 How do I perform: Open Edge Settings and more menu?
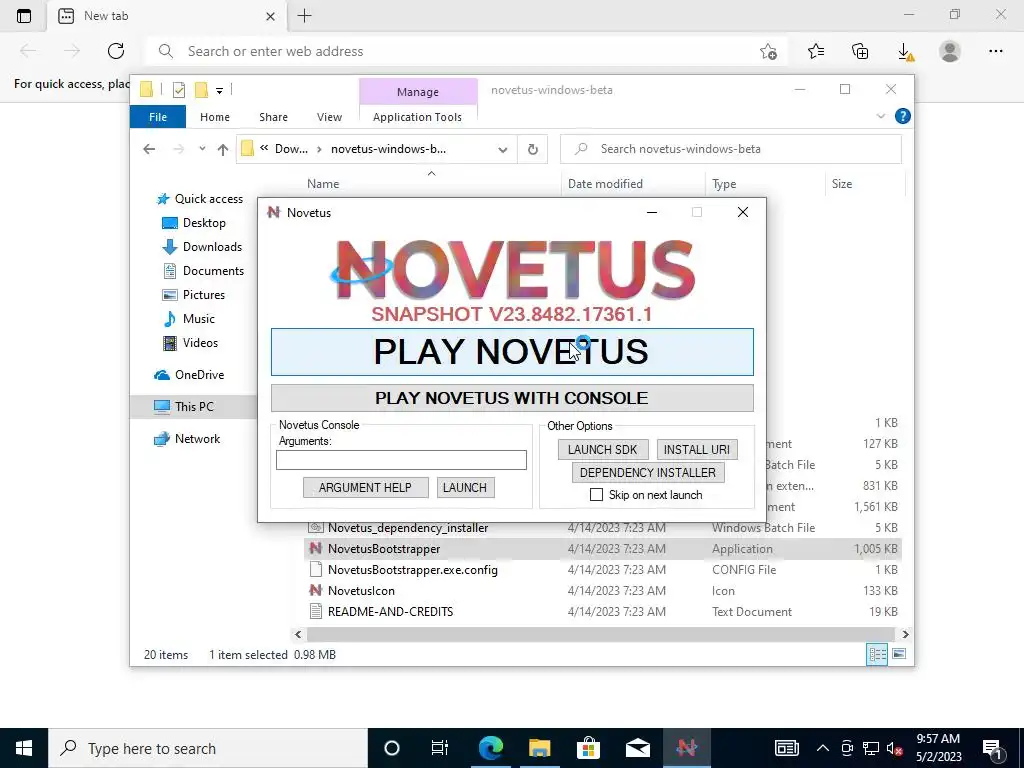point(995,51)
